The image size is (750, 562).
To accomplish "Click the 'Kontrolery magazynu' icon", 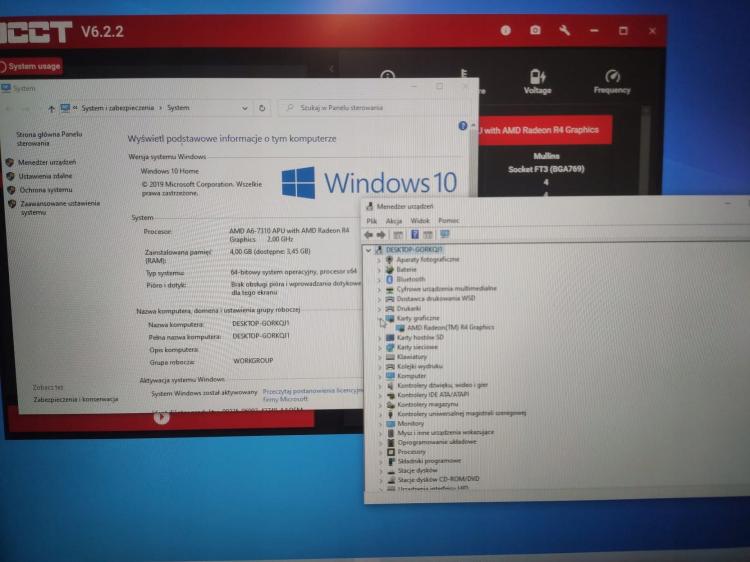I will pyautogui.click(x=390, y=405).
